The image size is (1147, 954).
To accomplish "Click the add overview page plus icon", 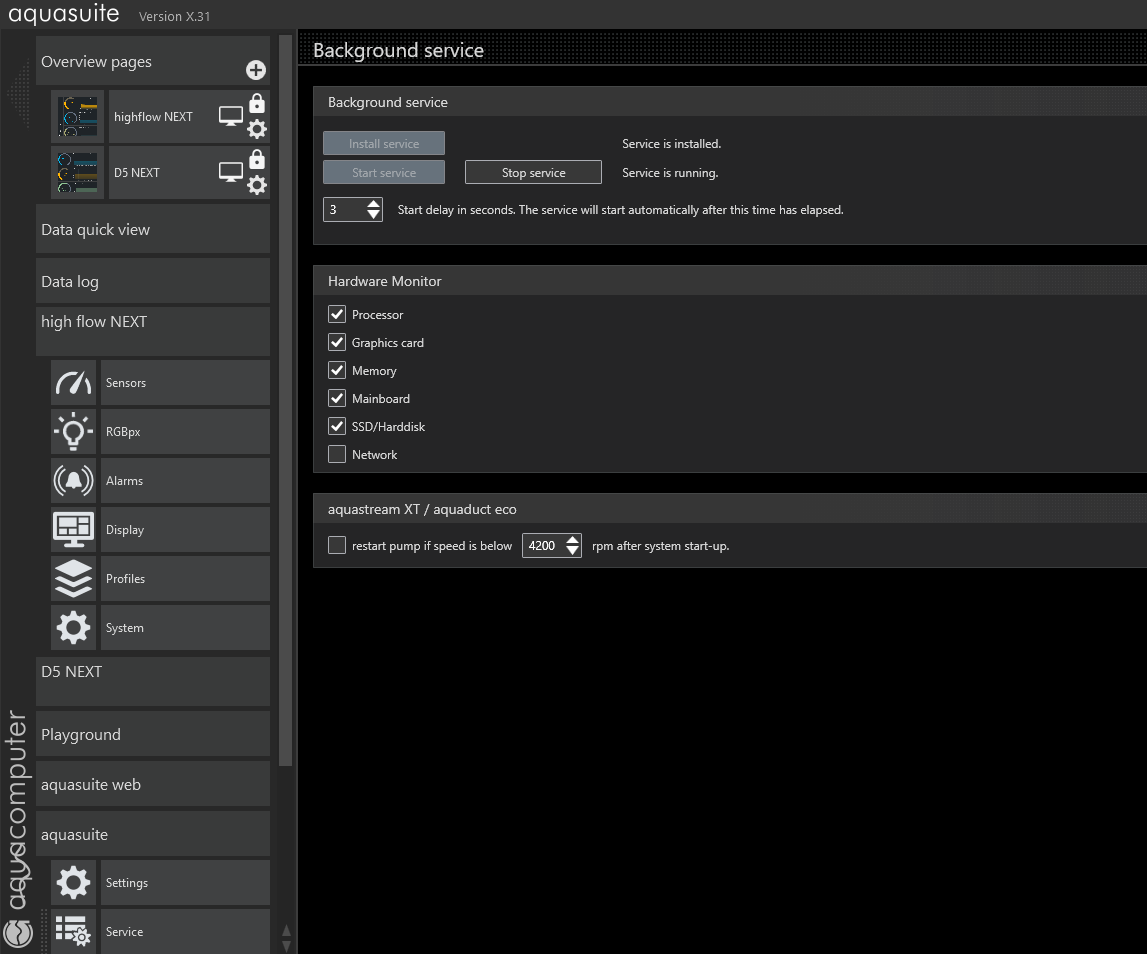I will point(256,70).
